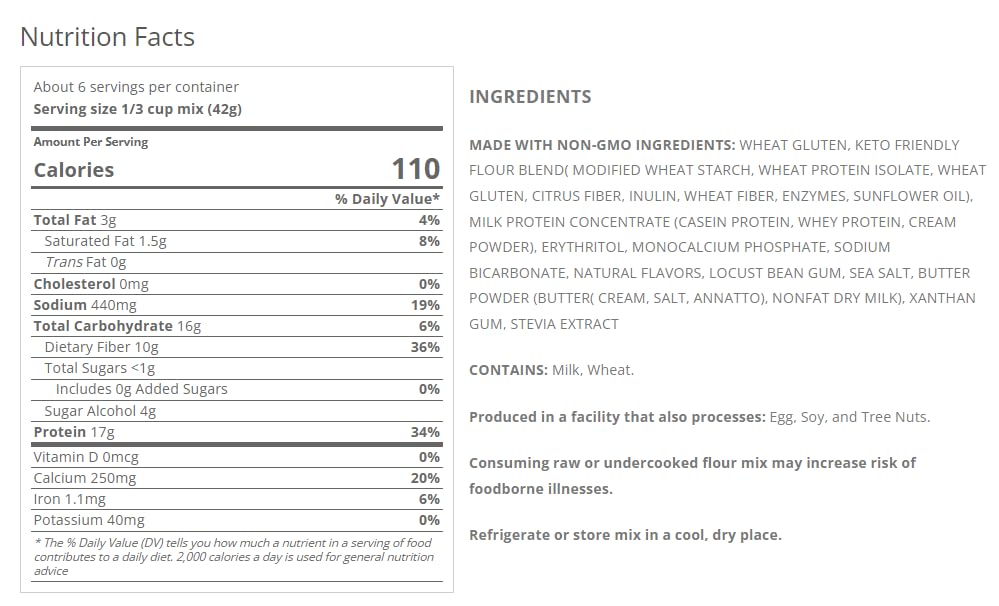Click the INGREDIENTS heading

coord(530,97)
